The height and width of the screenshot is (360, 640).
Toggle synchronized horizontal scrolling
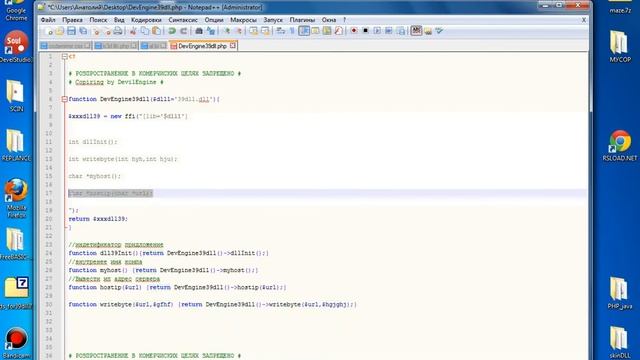(x=265, y=31)
